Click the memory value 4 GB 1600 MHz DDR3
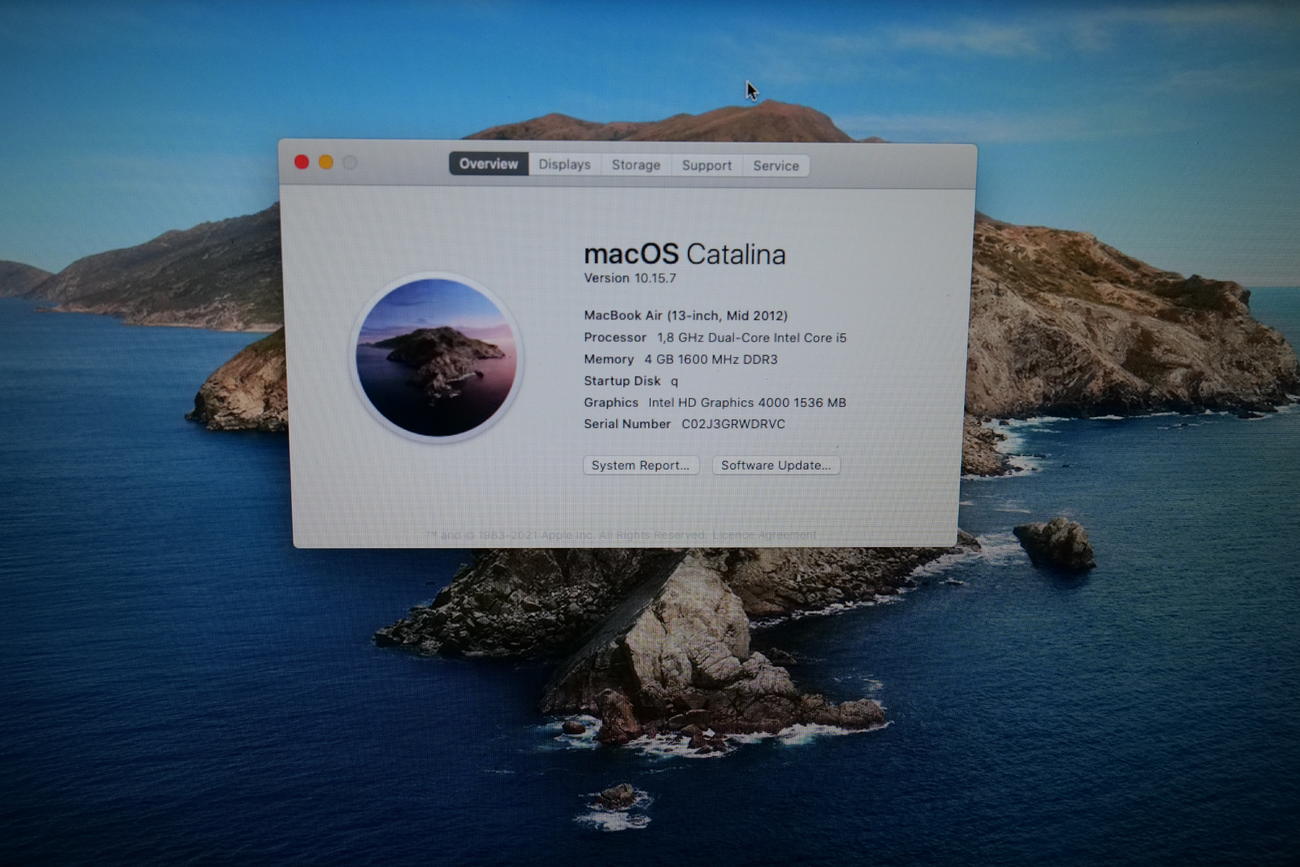This screenshot has width=1300, height=867. tap(711, 359)
